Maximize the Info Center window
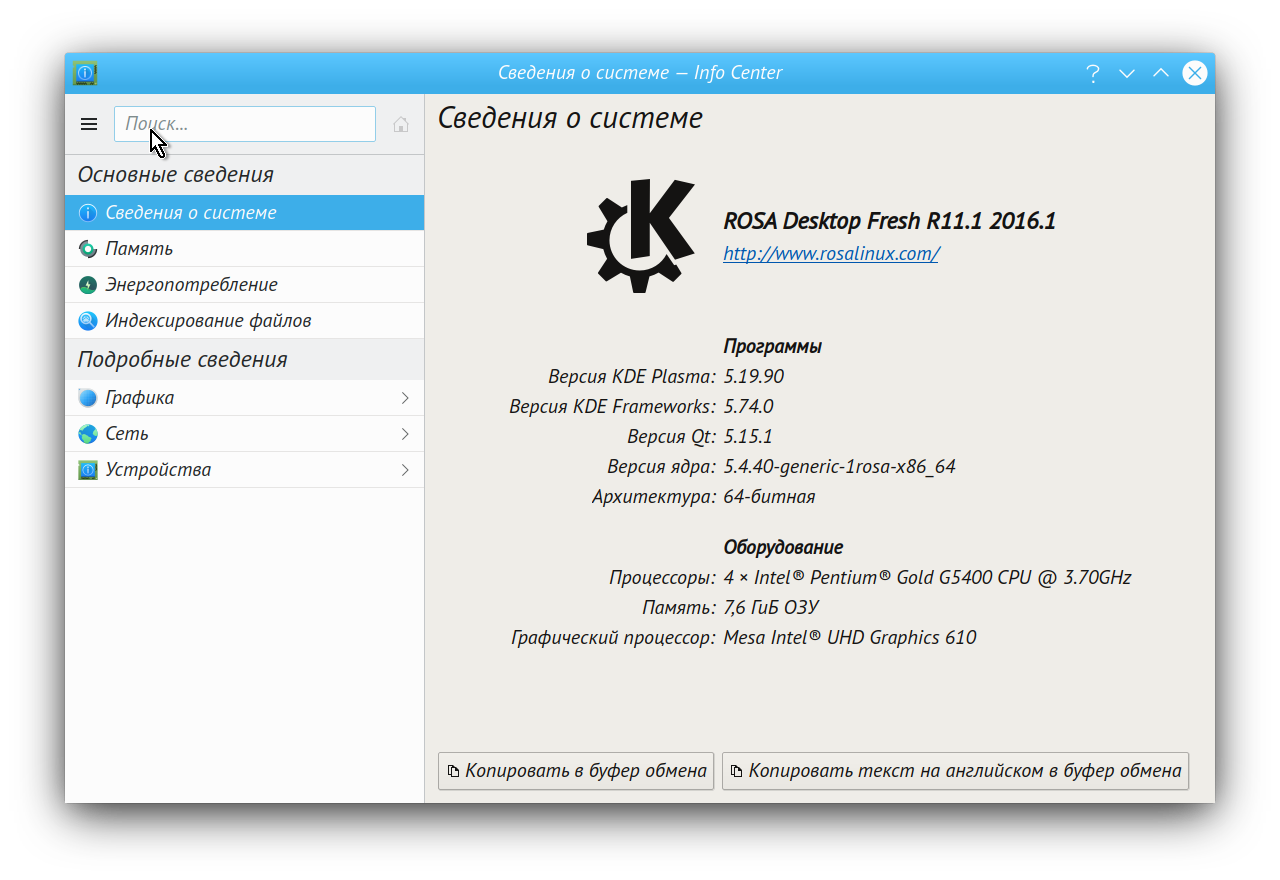The width and height of the screenshot is (1280, 880). click(1161, 73)
